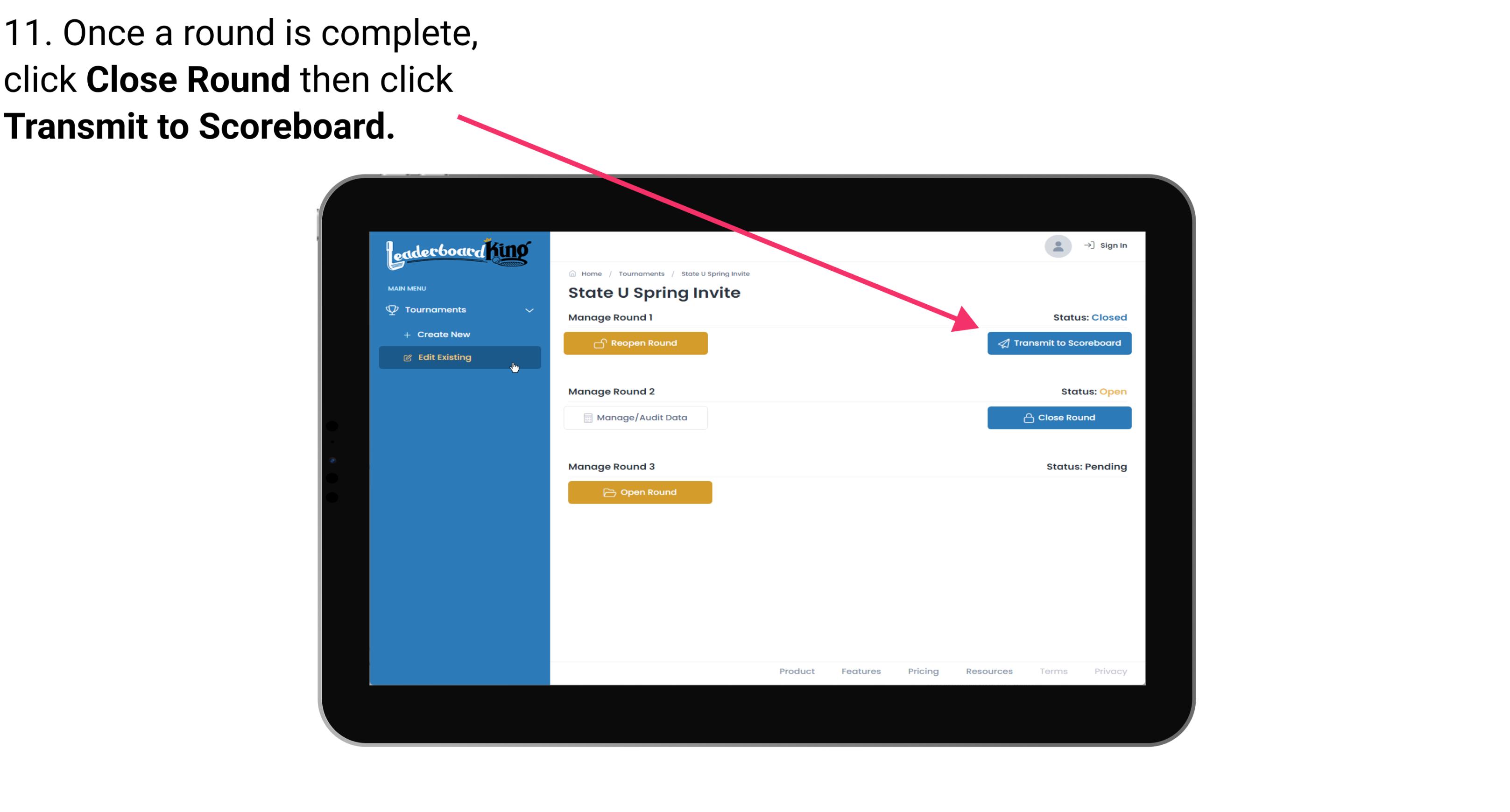The image size is (1510, 812).
Task: Click the Close Round button for Round 2
Action: tap(1058, 417)
